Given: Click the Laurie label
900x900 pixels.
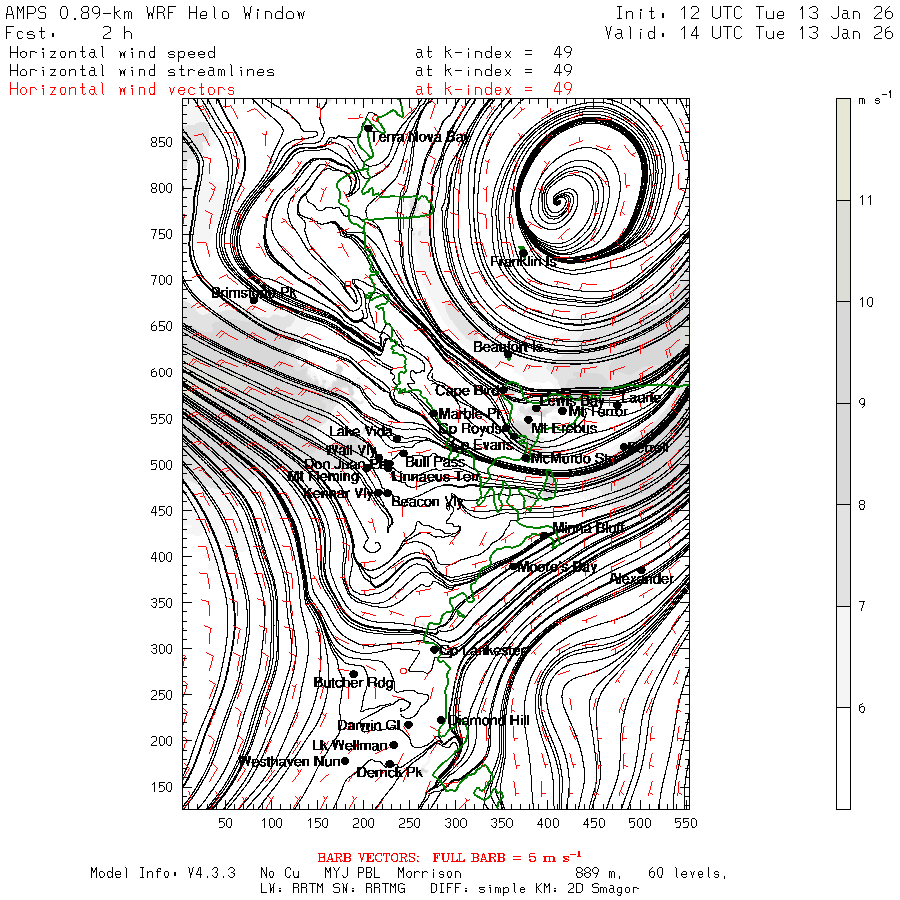Looking at the screenshot, I should coord(641,398).
